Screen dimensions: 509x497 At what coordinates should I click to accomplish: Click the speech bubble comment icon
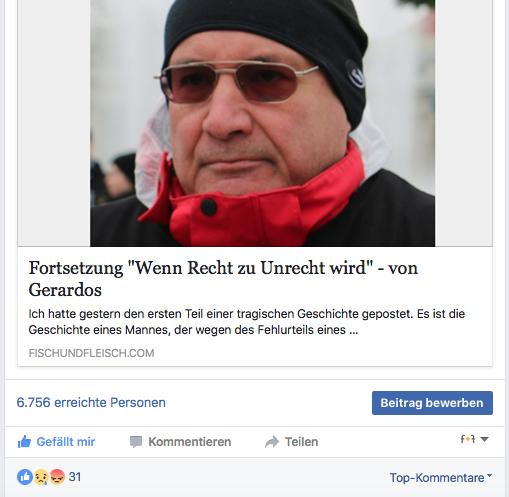coord(136,442)
